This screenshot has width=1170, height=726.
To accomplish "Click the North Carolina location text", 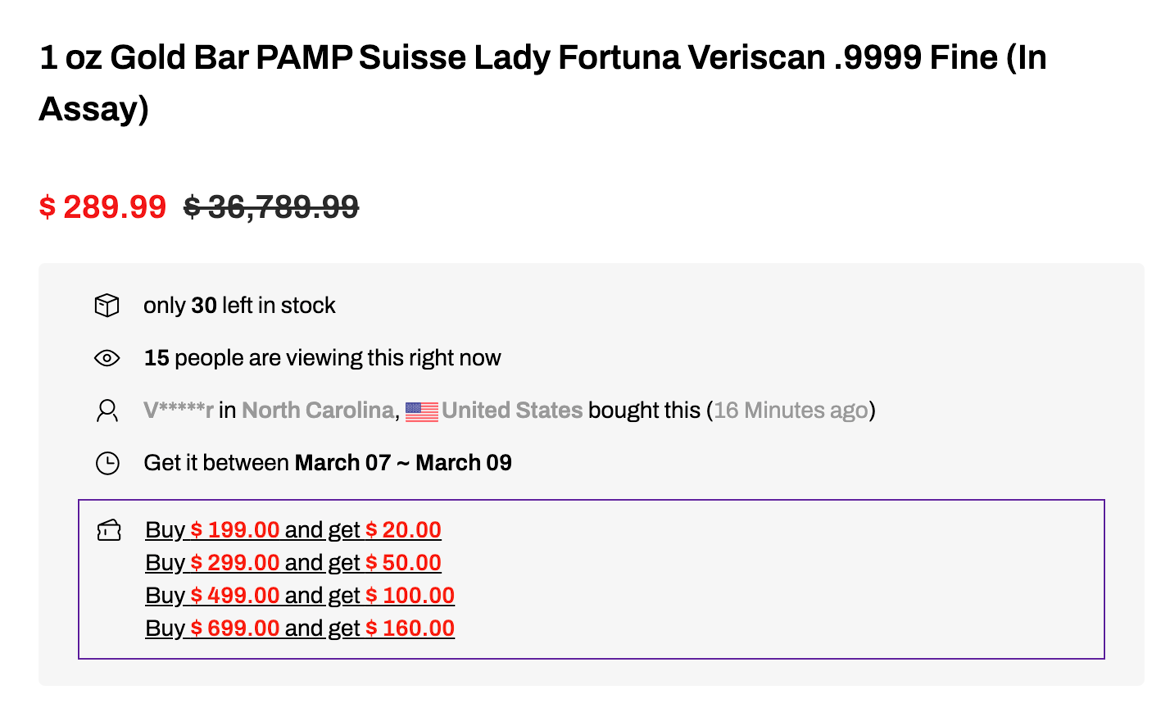I will pyautogui.click(x=317, y=410).
